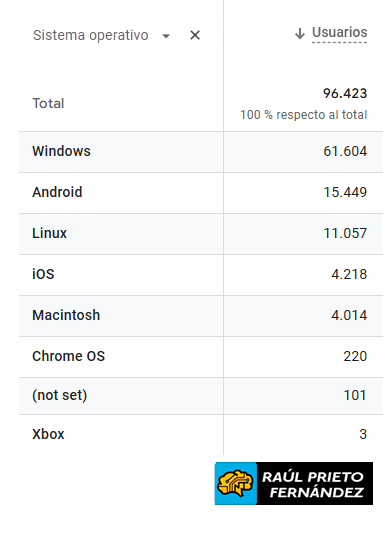Open the Sistema operativo dimension dropdown arrow
390x534 pixels.
coord(166,36)
